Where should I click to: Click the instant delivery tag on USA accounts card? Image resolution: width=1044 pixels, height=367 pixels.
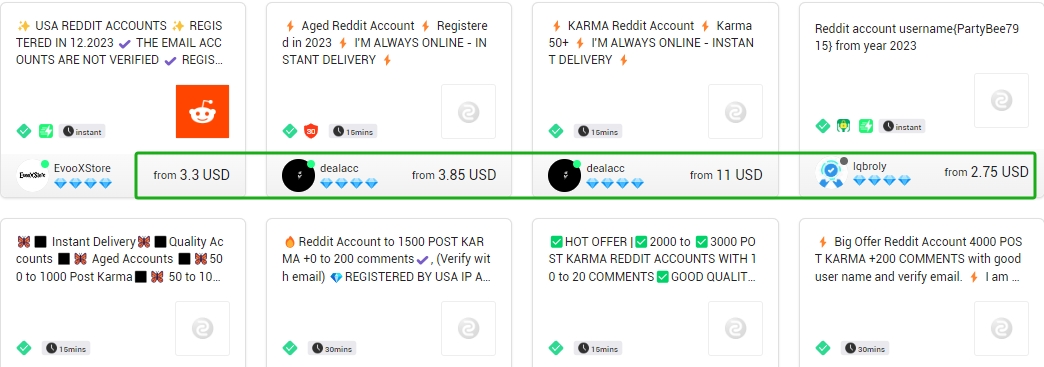83,132
